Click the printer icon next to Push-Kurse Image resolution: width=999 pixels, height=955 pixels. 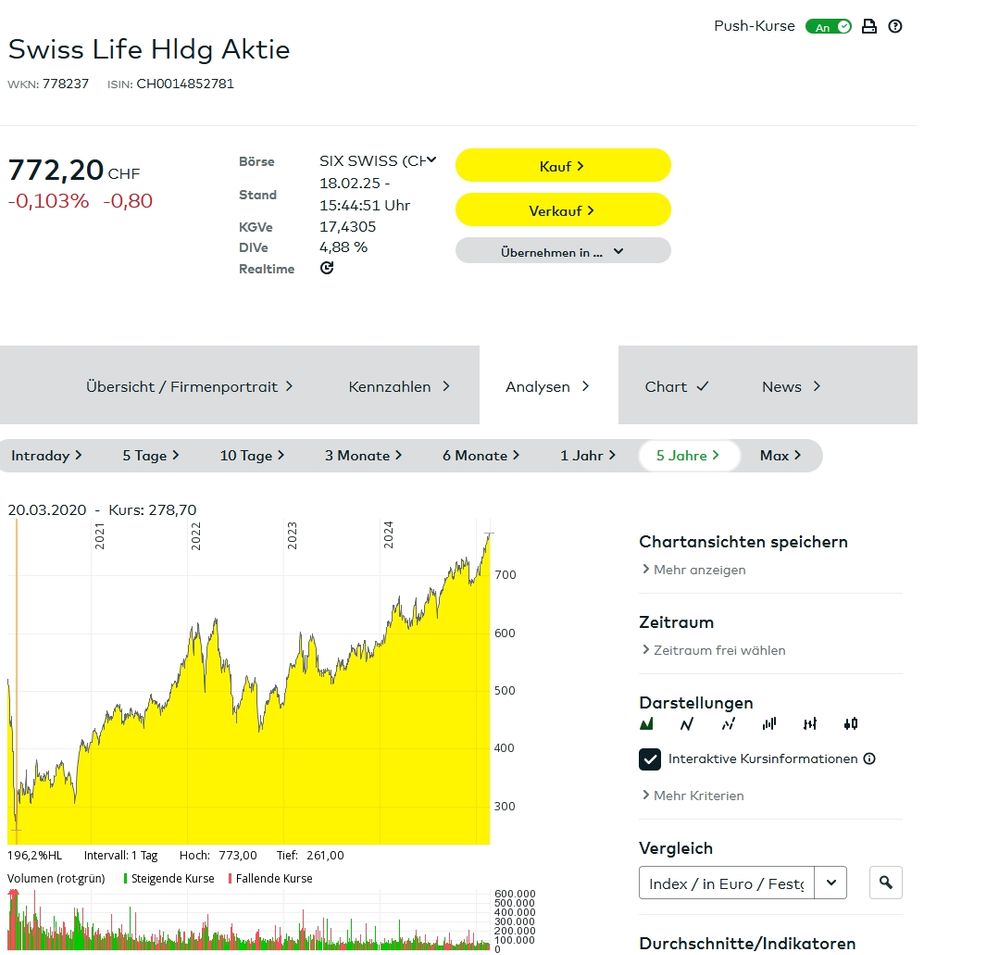pyautogui.click(x=869, y=26)
